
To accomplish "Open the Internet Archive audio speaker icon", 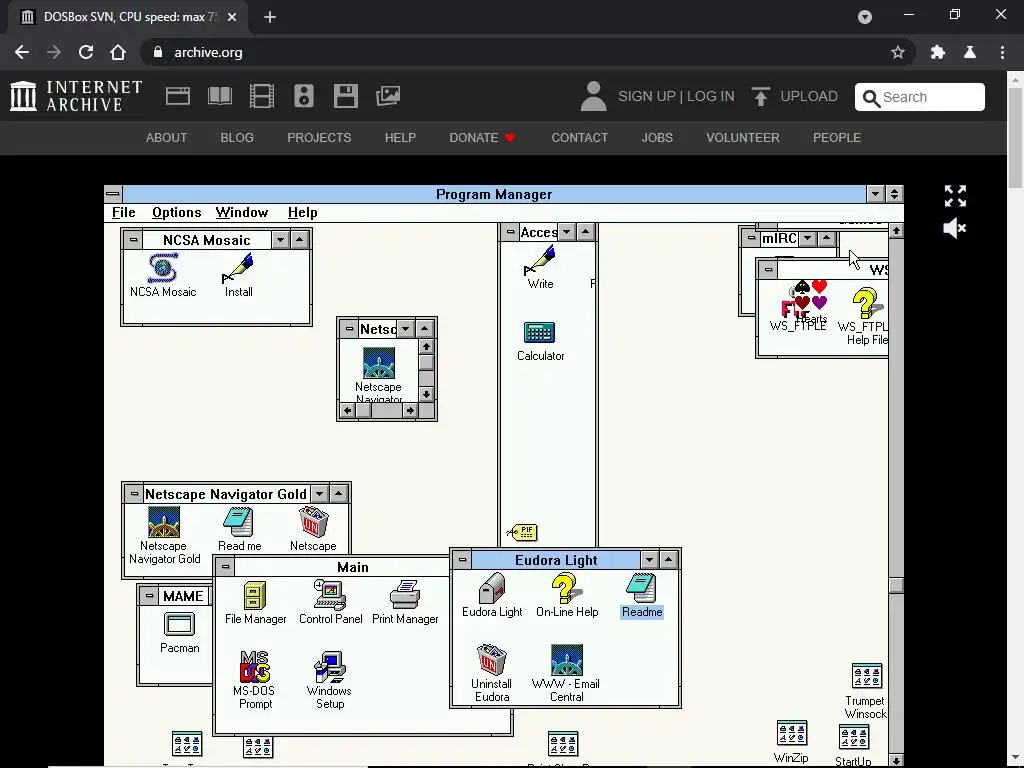I will coord(304,96).
